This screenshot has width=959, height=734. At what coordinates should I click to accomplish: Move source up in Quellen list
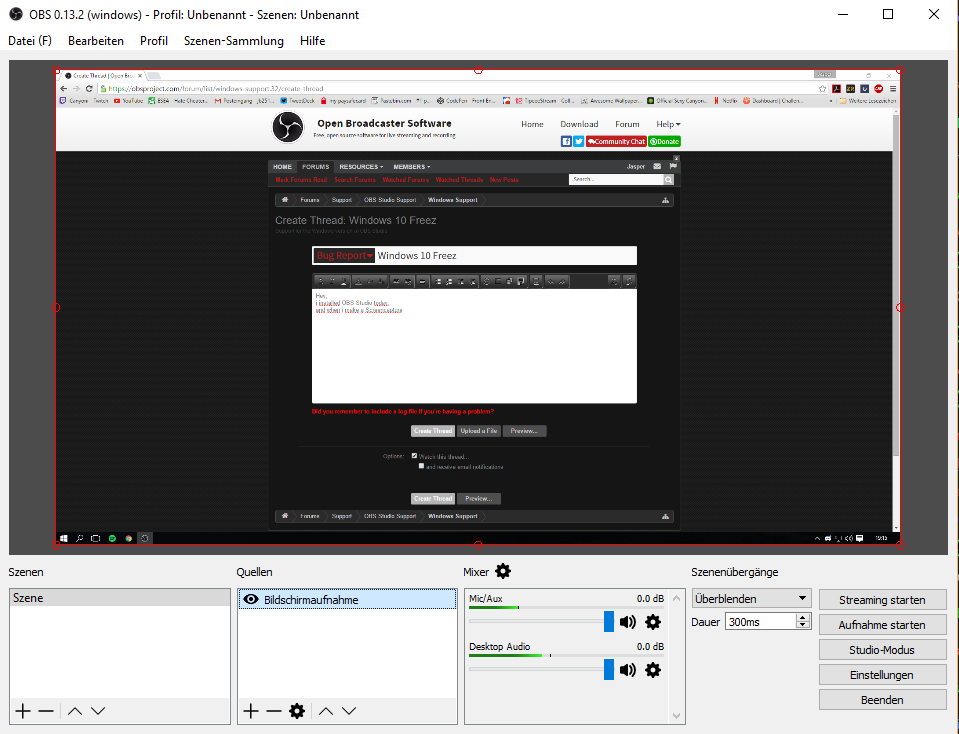(x=326, y=711)
